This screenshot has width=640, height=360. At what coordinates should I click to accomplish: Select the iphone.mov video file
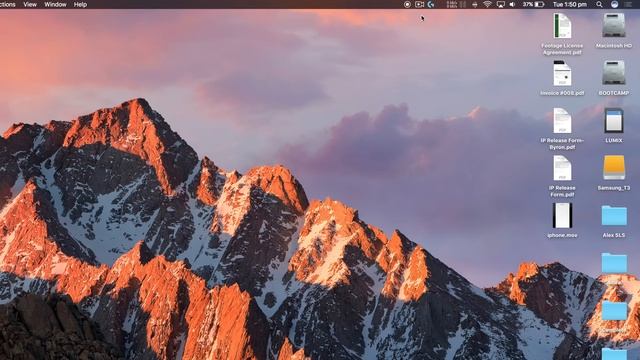(x=562, y=216)
